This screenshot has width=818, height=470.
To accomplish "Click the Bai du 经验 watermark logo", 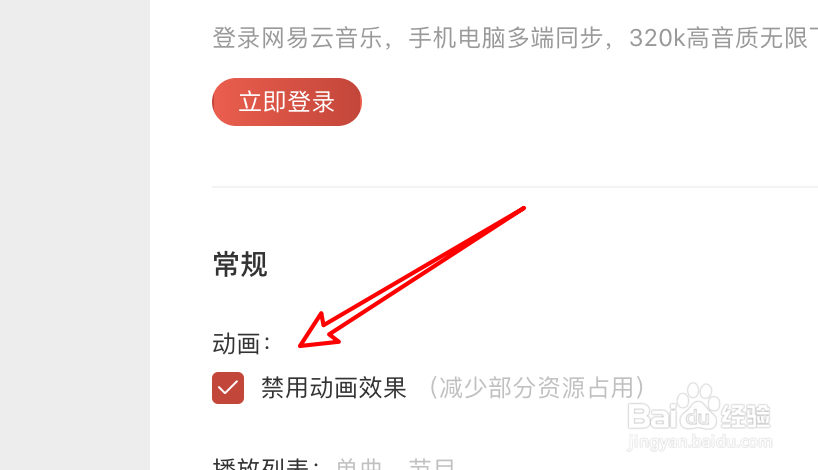I will coord(699,416).
